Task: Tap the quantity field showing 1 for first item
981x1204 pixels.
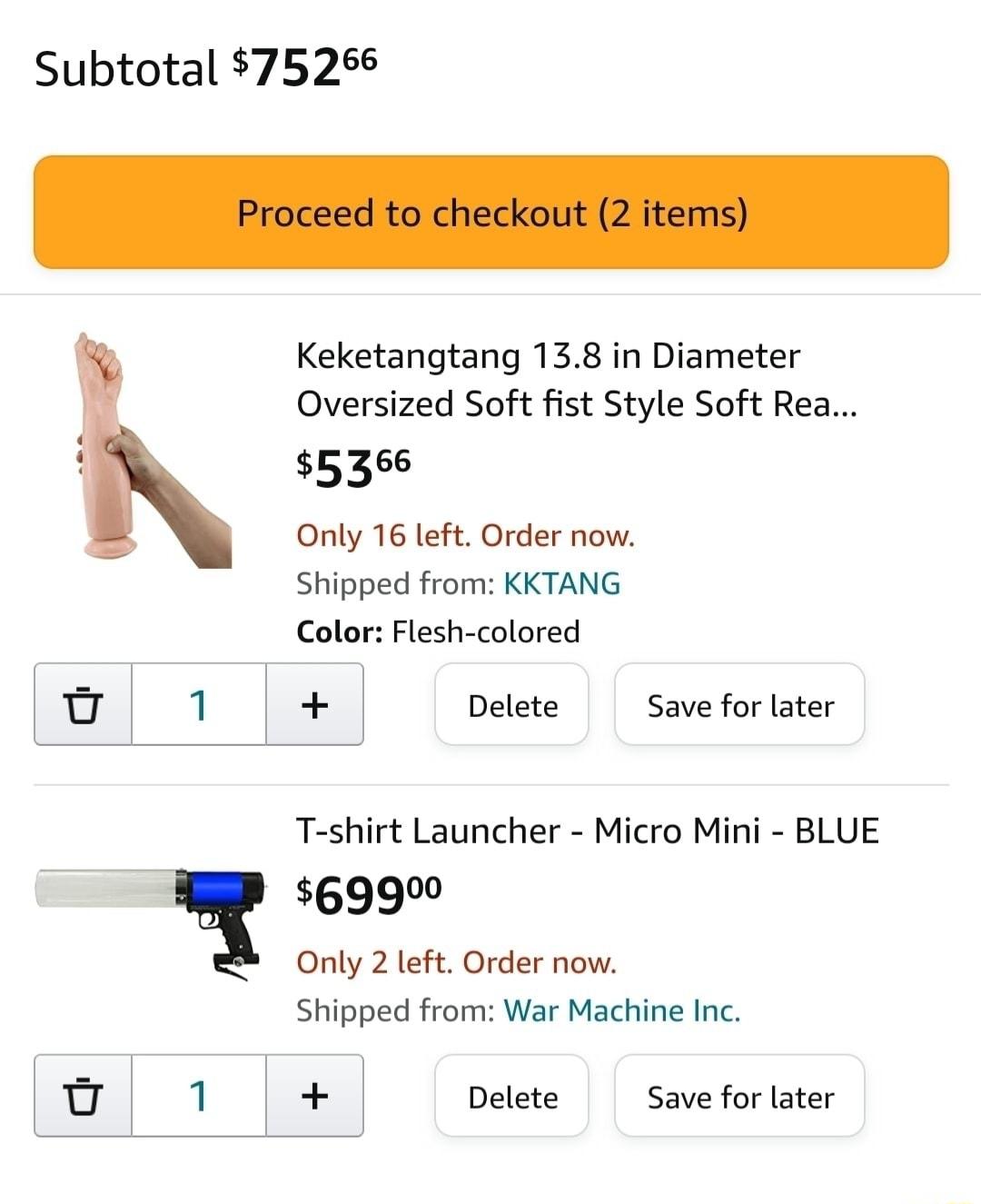Action: tap(199, 705)
